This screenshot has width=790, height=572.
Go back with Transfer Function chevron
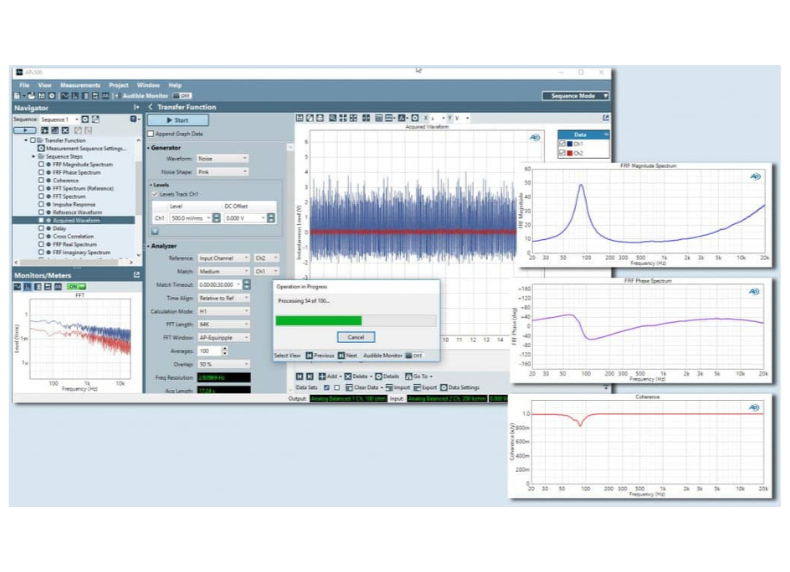[151, 107]
